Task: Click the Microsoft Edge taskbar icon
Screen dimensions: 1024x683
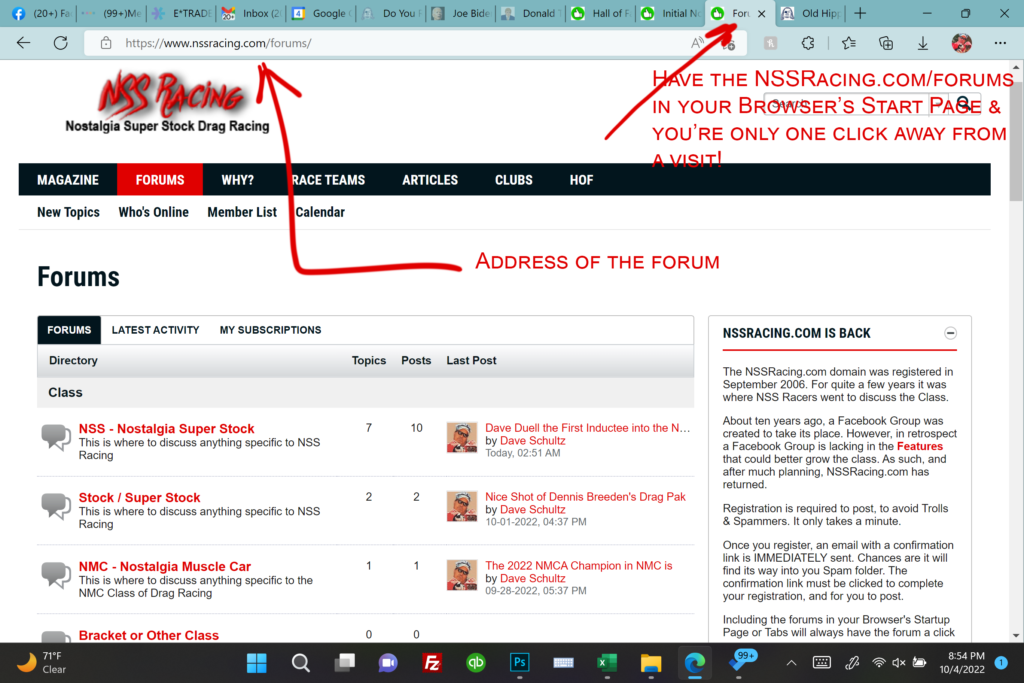Action: coord(694,663)
